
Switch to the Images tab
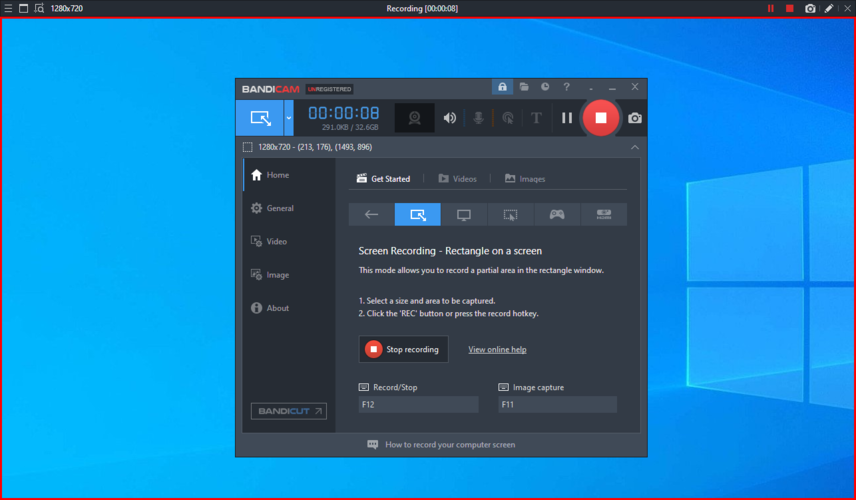(x=525, y=178)
